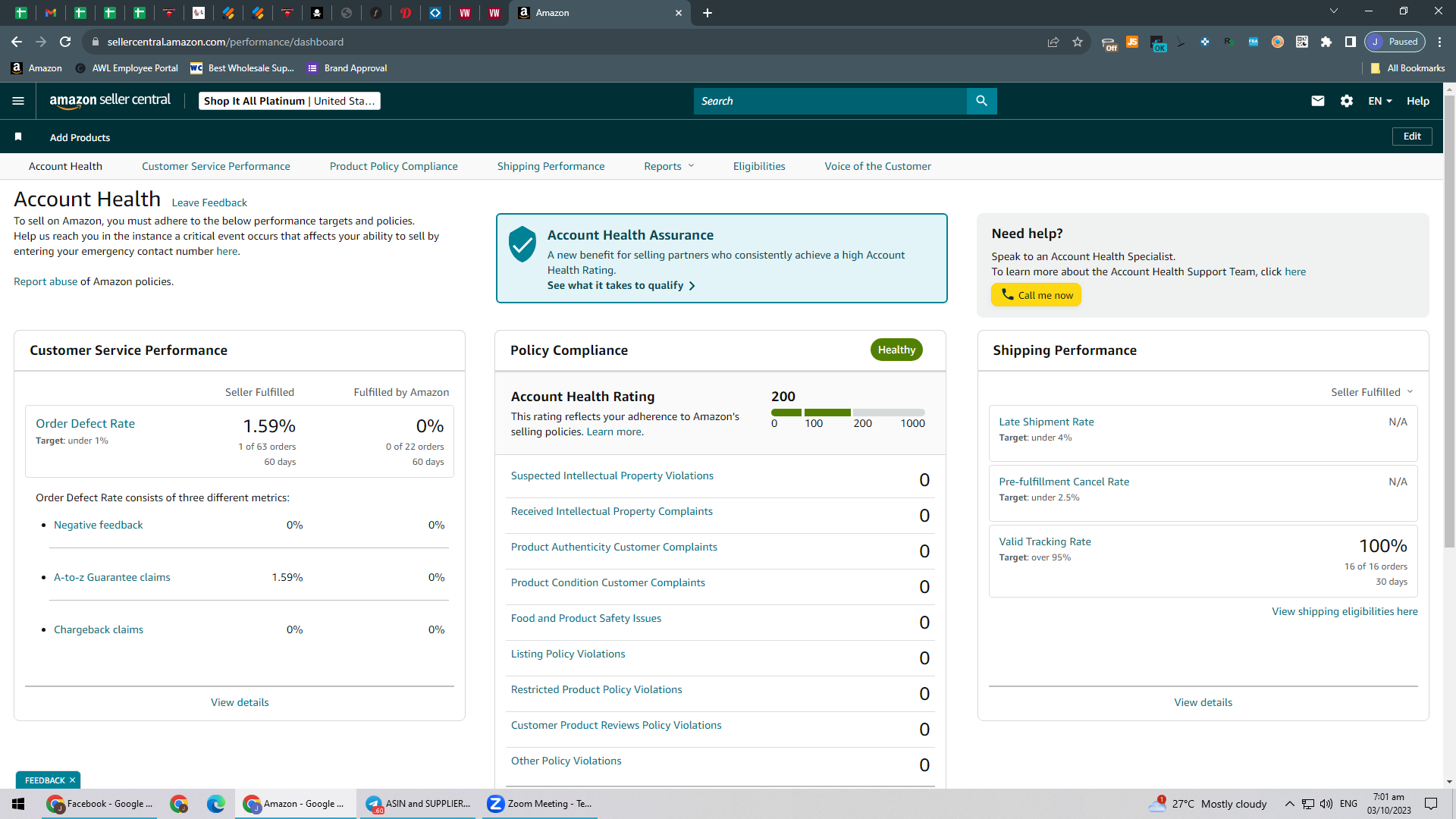This screenshot has width=1456, height=819.
Task: Open the Report abuse link
Action: coord(45,281)
